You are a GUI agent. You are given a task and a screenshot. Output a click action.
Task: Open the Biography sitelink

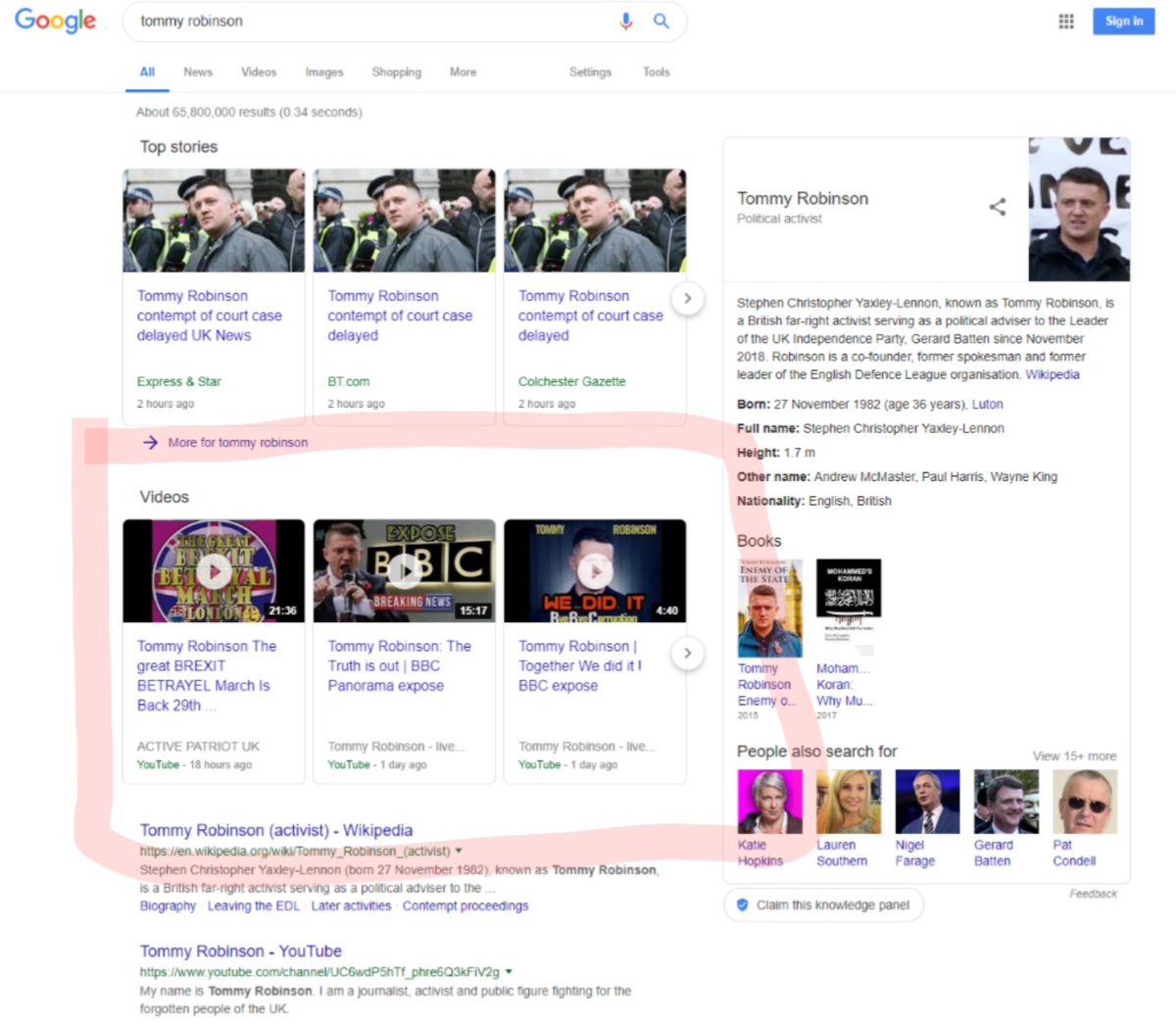tap(168, 905)
